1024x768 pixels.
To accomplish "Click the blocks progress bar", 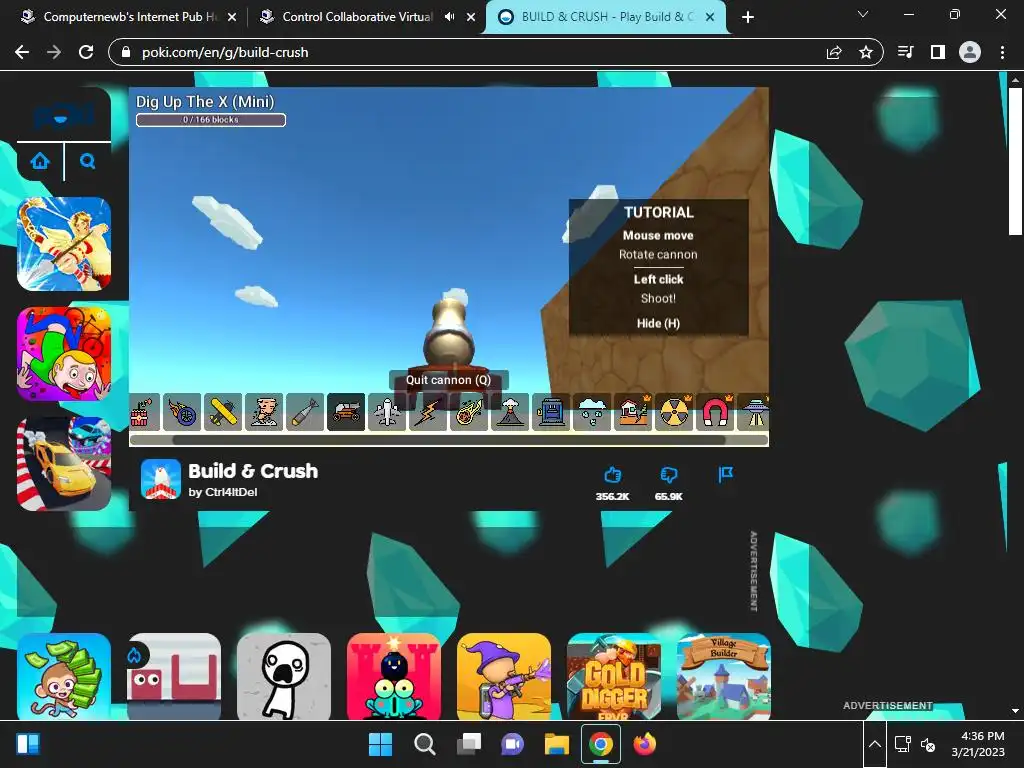I will [x=211, y=120].
